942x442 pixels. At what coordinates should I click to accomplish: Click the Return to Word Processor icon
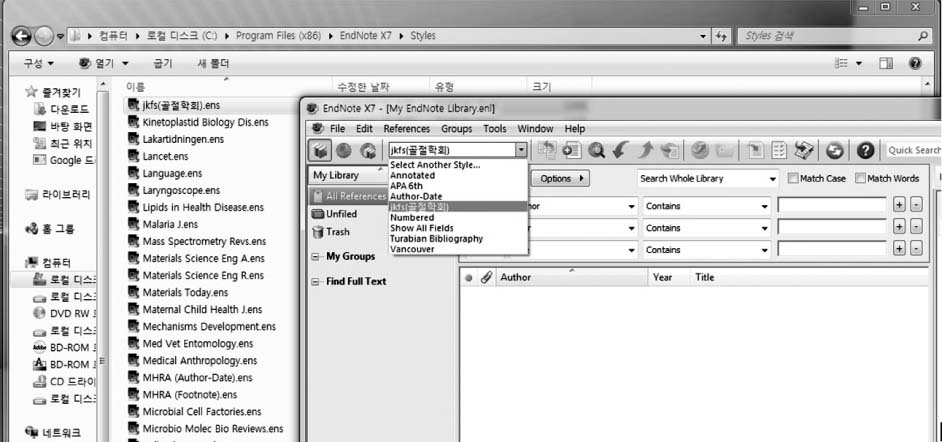(x=804, y=150)
